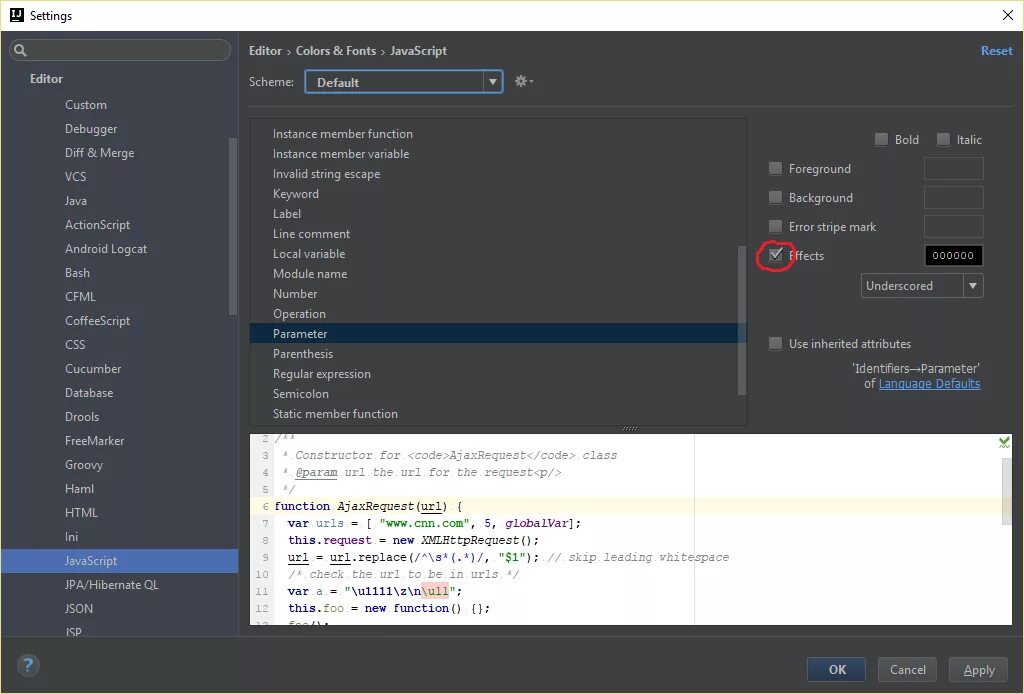Click the Error stripe mark color swatch

(953, 227)
